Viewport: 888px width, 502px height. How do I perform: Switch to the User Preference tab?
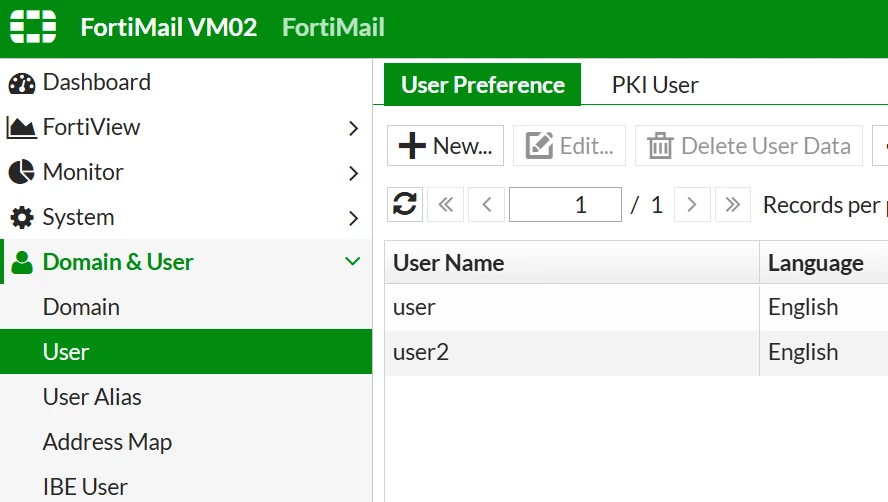pyautogui.click(x=483, y=84)
